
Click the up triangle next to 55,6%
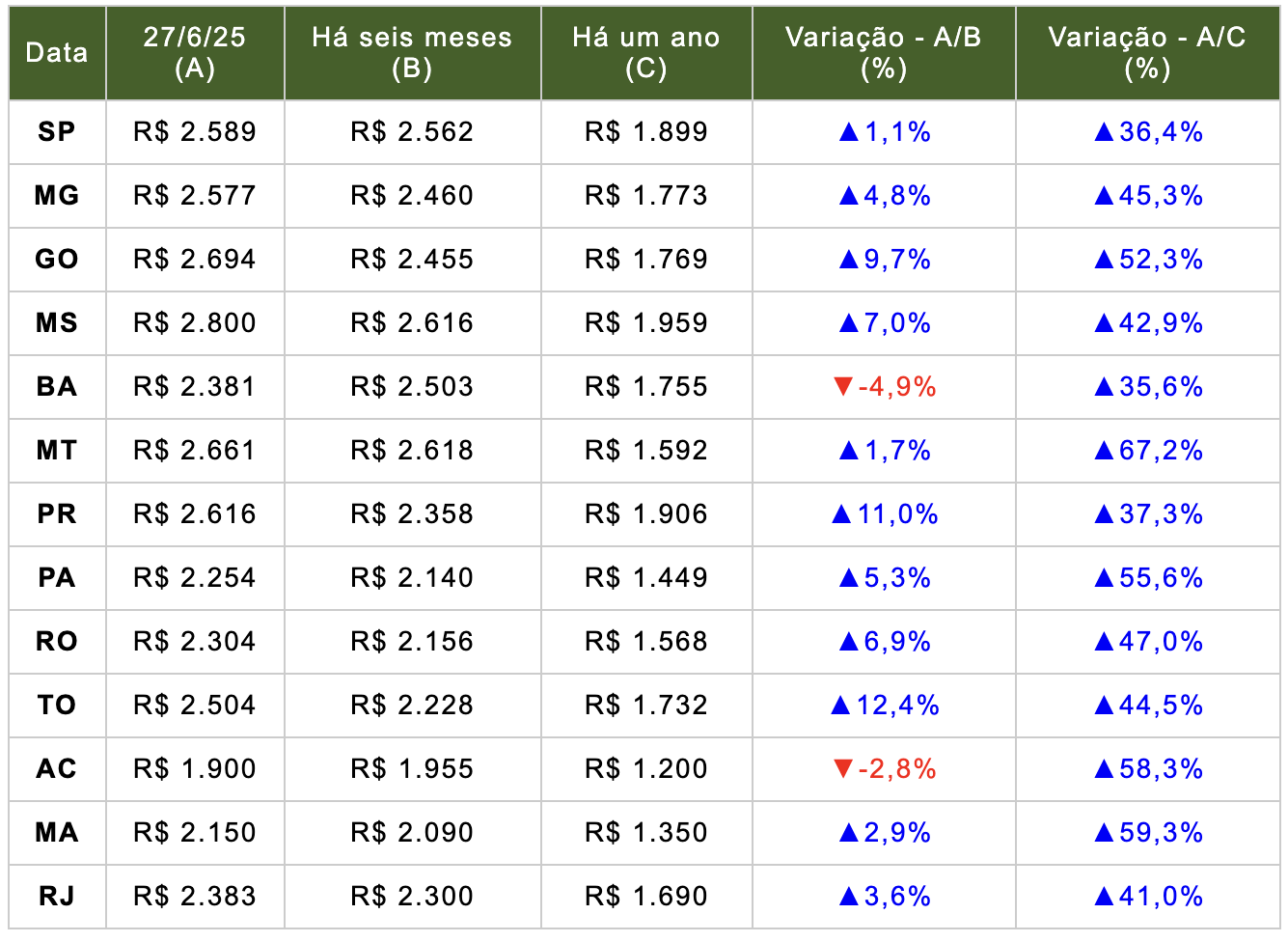coord(1105,578)
